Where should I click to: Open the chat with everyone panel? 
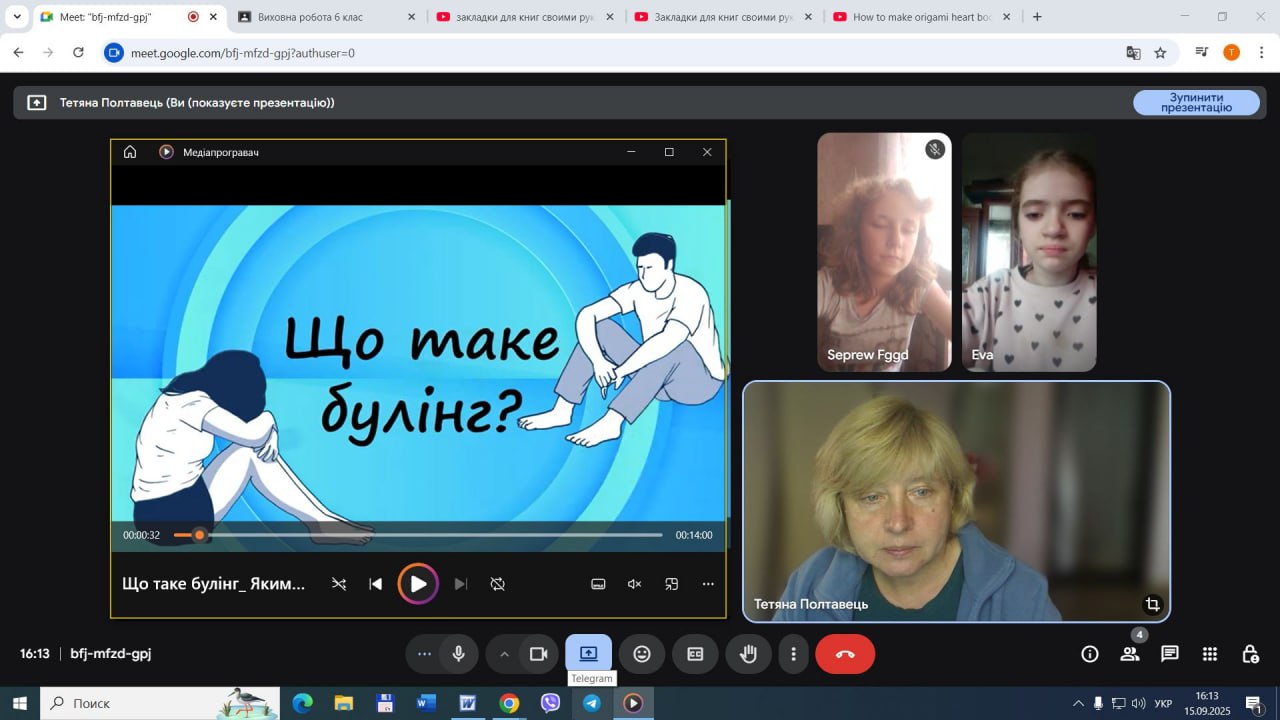(x=1169, y=654)
